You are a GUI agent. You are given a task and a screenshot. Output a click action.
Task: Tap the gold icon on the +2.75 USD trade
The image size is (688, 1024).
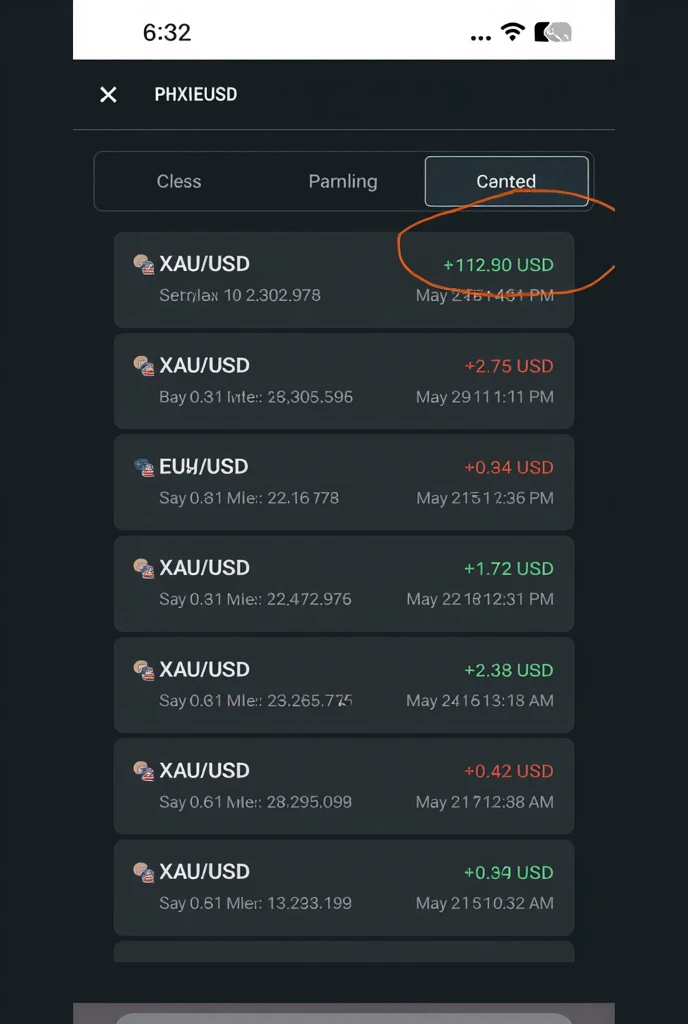click(x=144, y=366)
